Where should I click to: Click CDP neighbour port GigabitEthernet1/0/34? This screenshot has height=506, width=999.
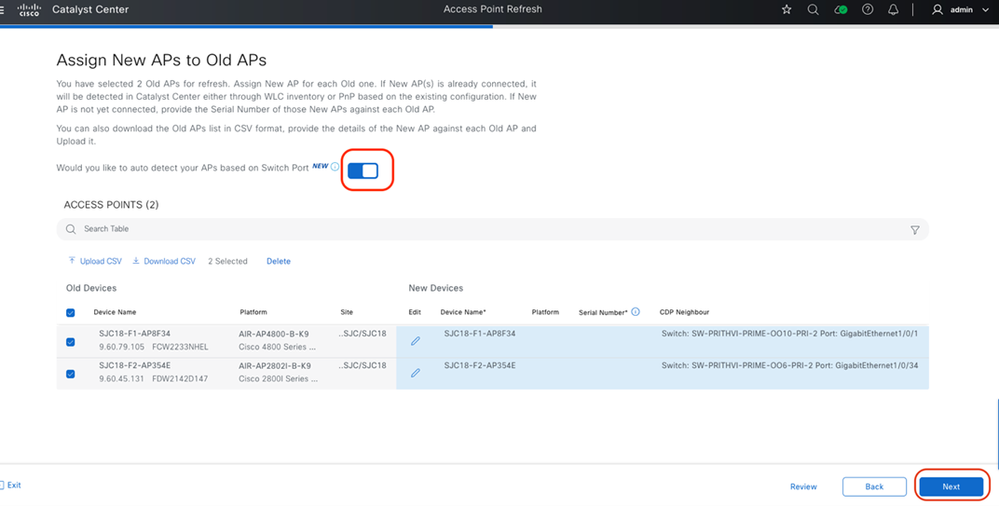pyautogui.click(x=877, y=365)
